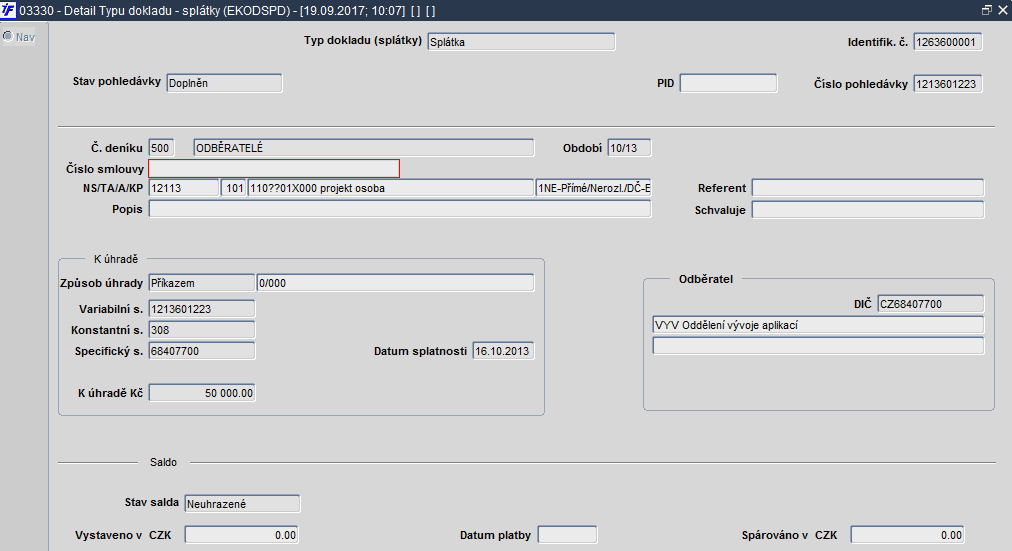Click the 'Datum splatnosti' label

420,351
